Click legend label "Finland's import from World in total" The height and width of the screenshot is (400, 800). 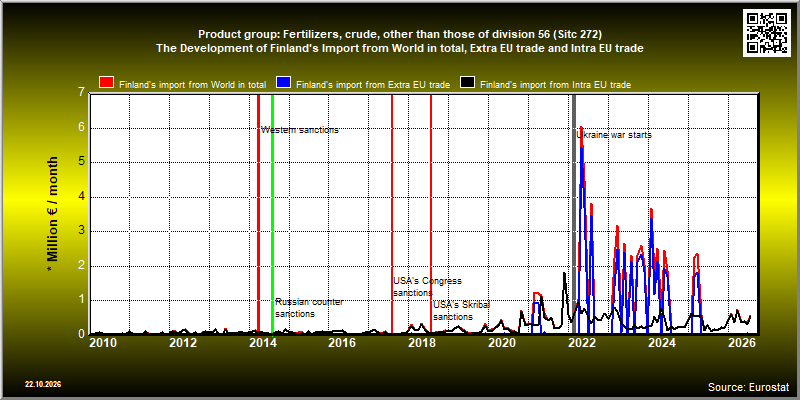pos(192,85)
